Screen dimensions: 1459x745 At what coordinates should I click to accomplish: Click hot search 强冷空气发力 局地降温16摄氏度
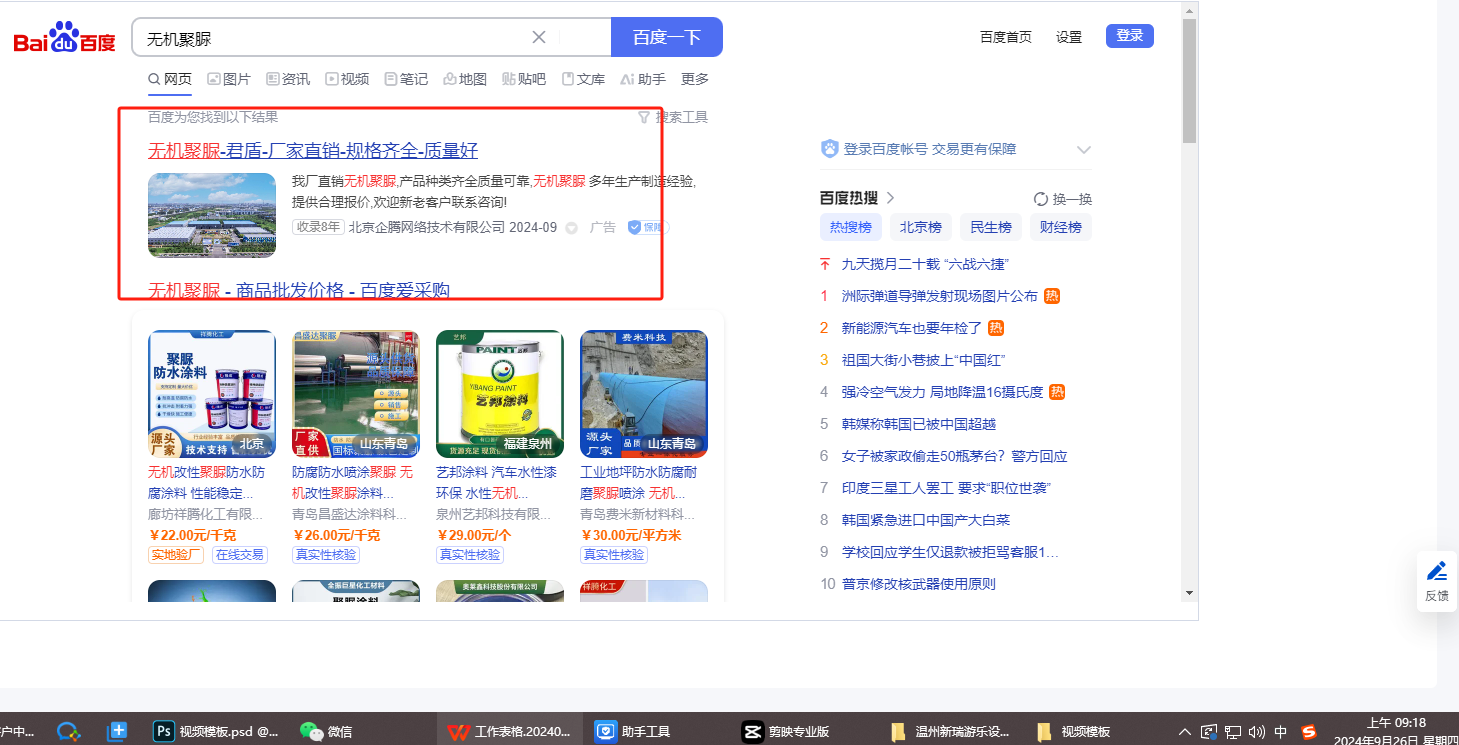(943, 392)
